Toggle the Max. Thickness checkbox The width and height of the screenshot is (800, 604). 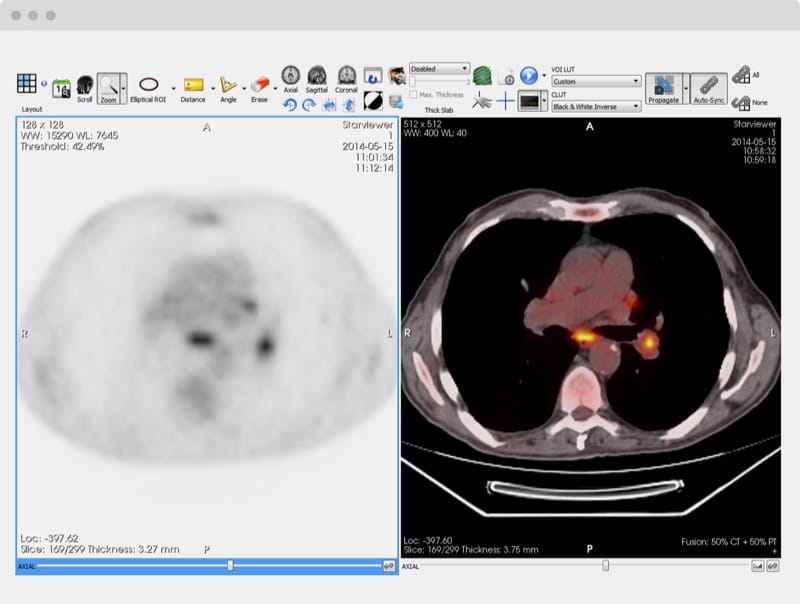click(412, 94)
